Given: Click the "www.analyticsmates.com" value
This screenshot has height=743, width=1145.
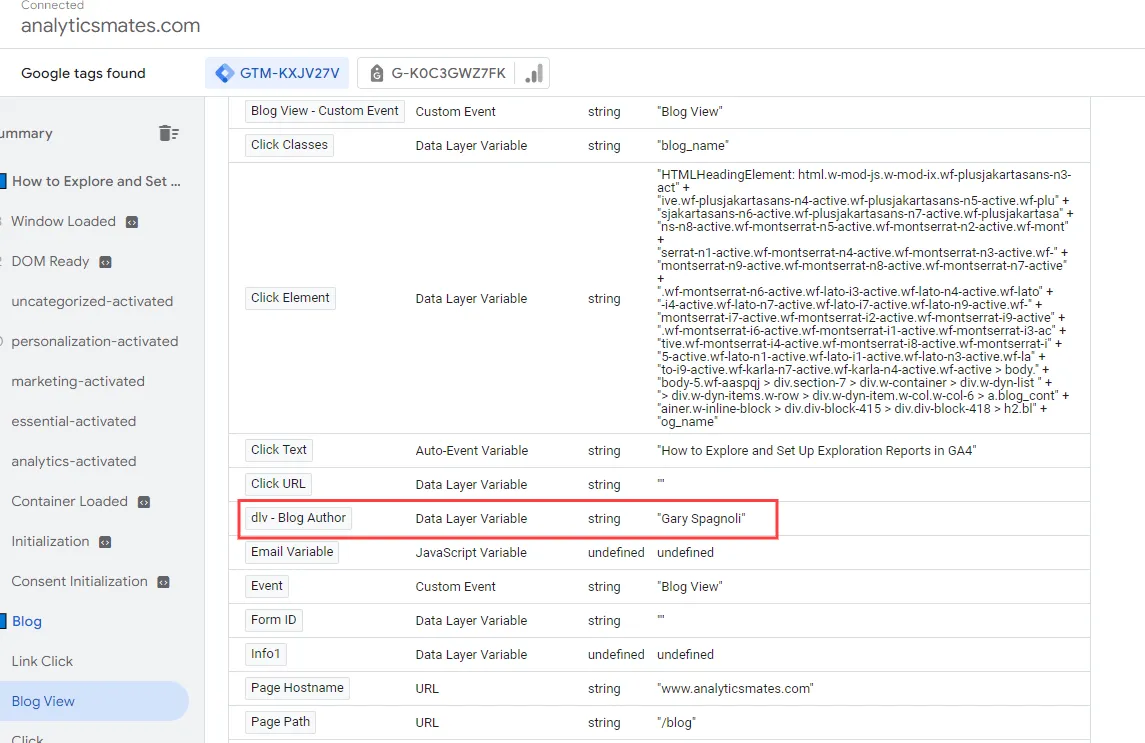Looking at the screenshot, I should tap(735, 689).
